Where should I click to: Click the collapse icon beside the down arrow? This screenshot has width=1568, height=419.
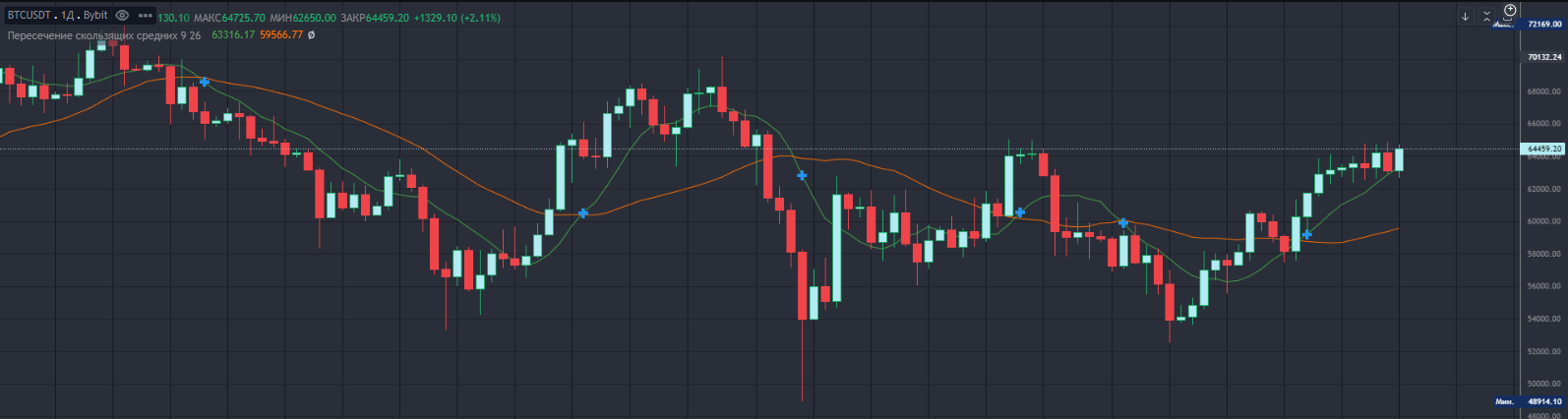tap(1487, 17)
